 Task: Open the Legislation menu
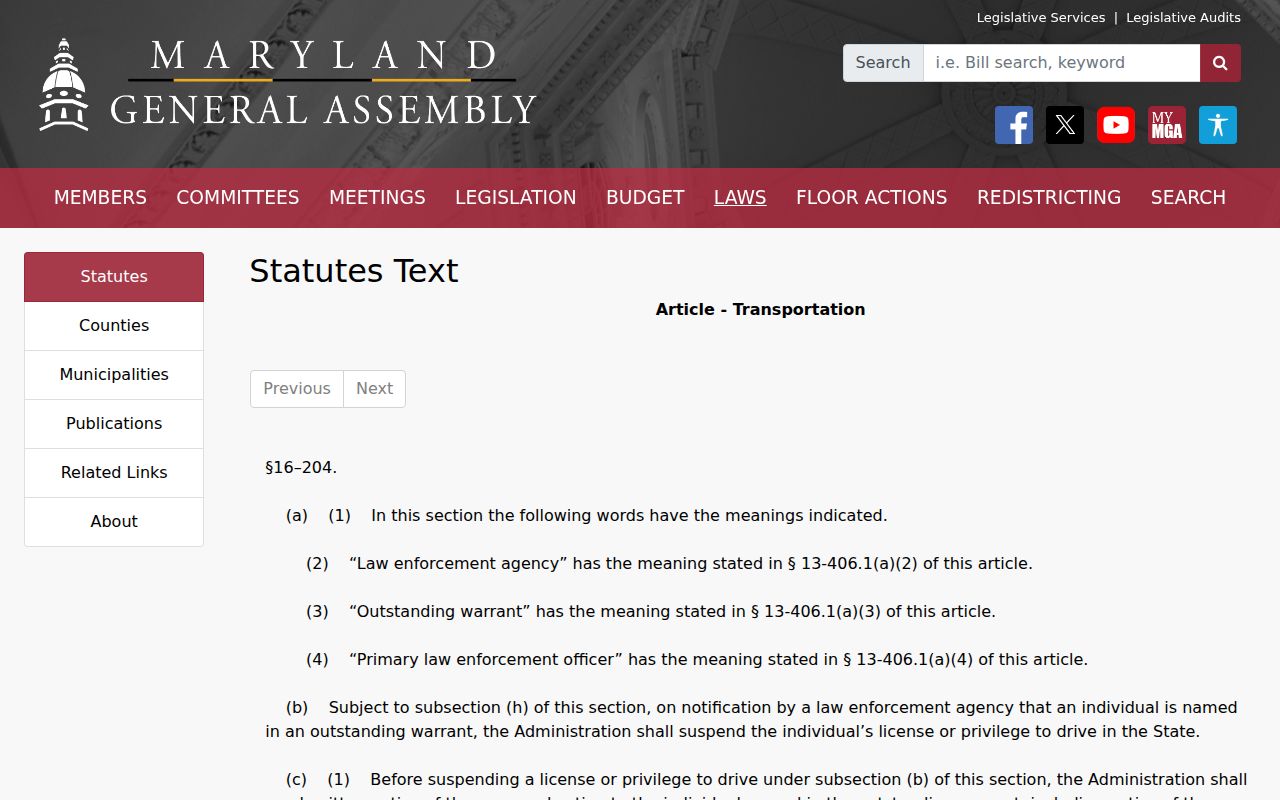coord(516,198)
